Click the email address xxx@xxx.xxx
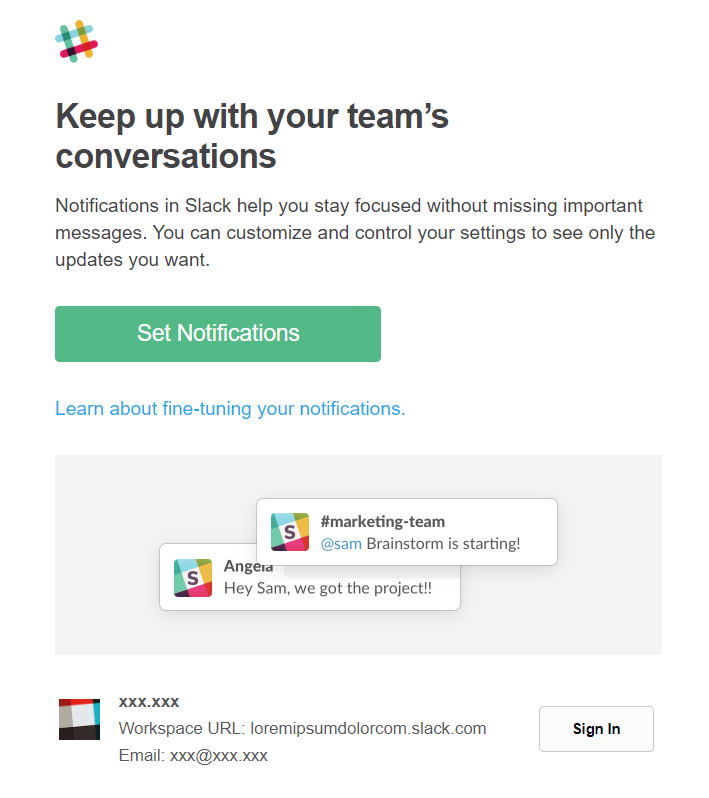709x798 pixels. [x=219, y=755]
